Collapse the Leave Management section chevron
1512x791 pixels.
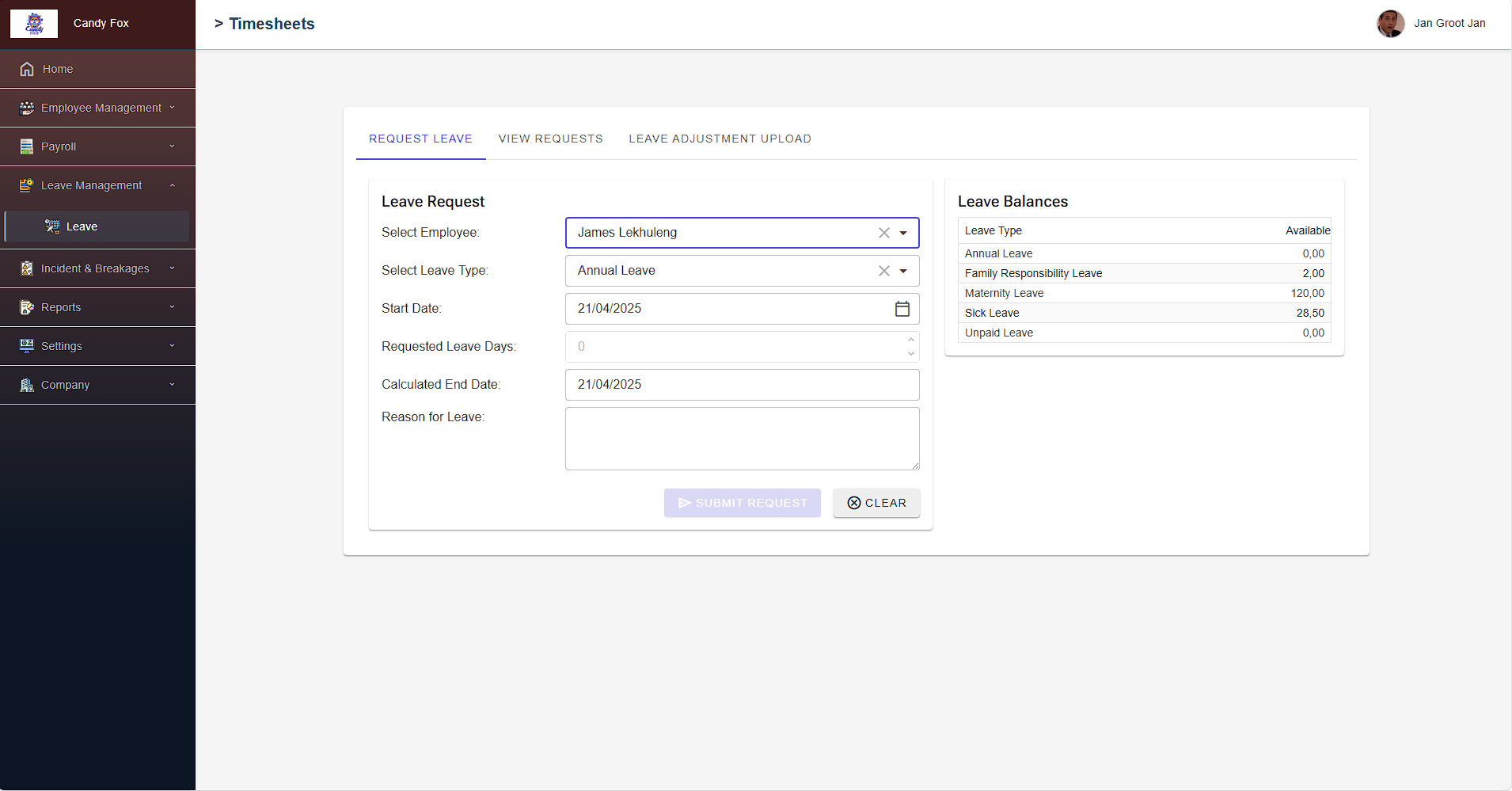171,184
